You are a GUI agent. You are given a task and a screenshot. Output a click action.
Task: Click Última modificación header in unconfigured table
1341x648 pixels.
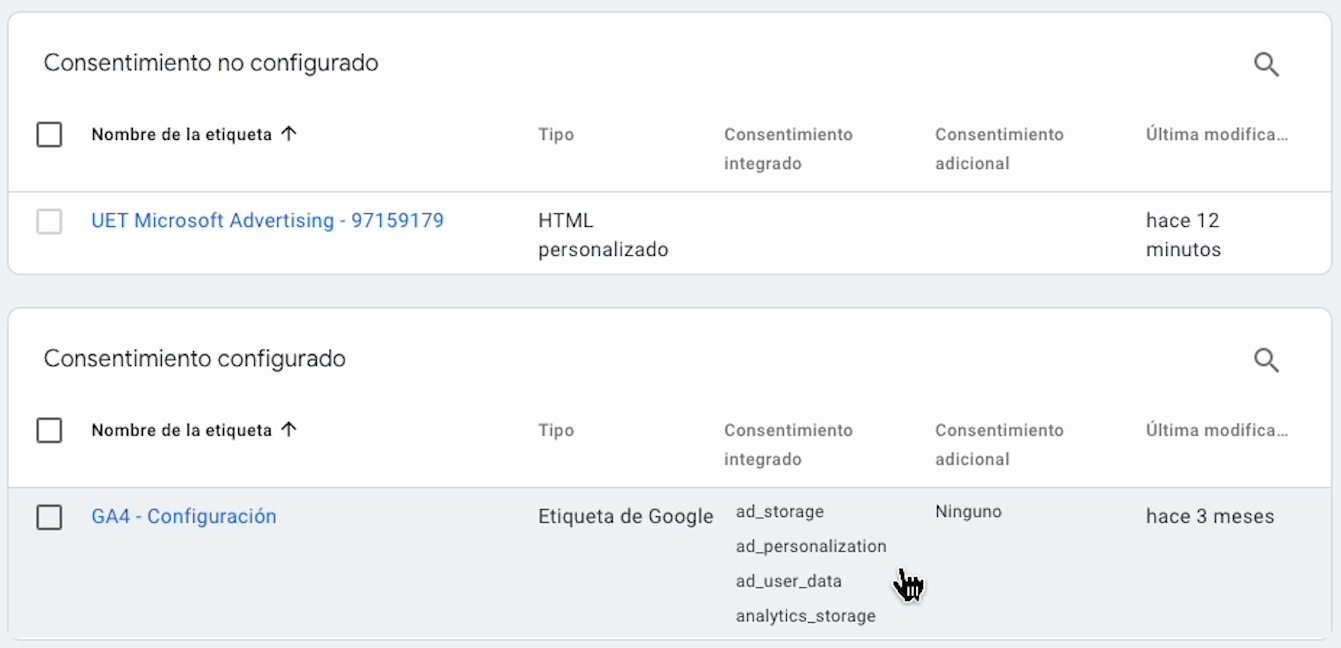[1216, 134]
